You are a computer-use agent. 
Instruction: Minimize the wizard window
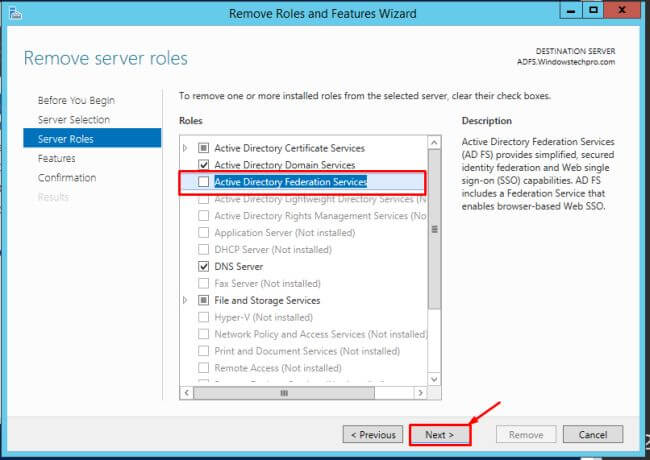click(571, 10)
